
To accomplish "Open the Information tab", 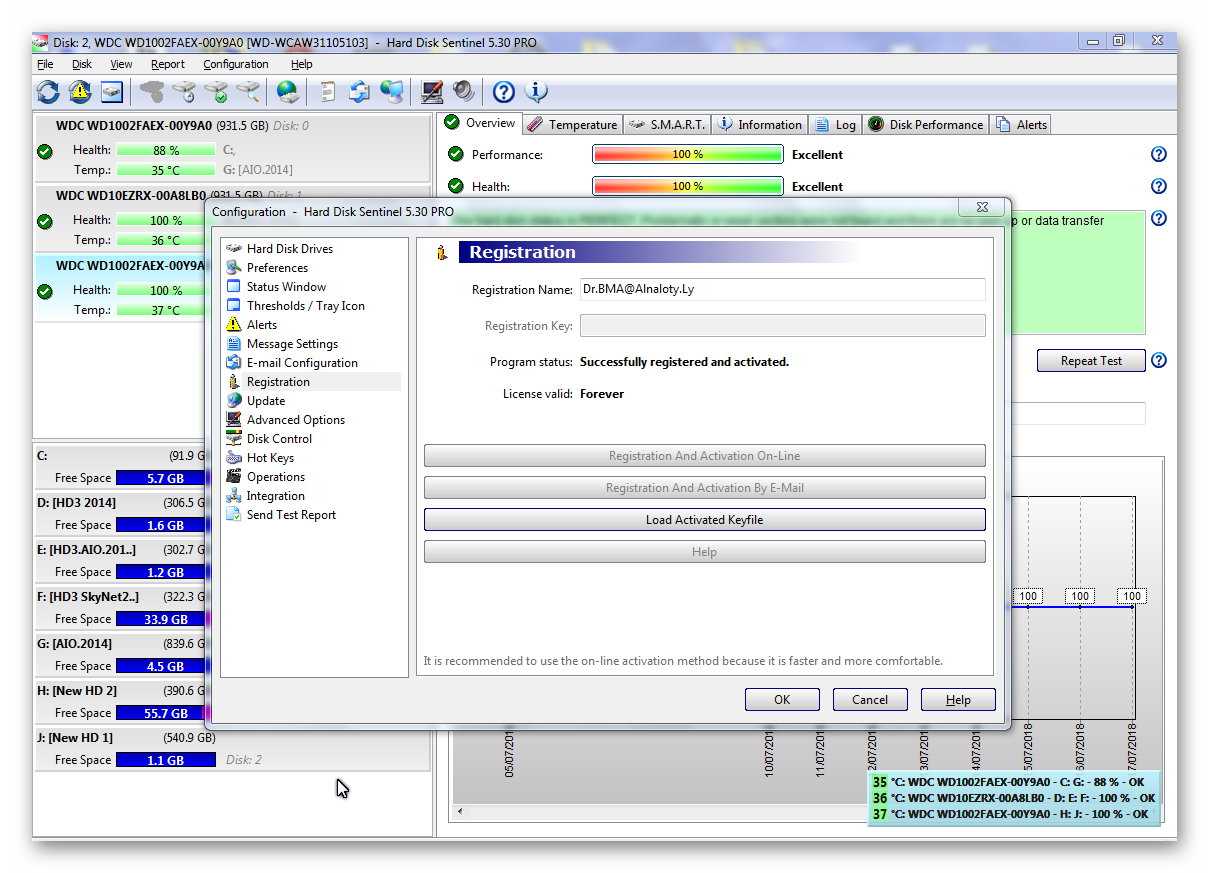I will pyautogui.click(x=759, y=124).
